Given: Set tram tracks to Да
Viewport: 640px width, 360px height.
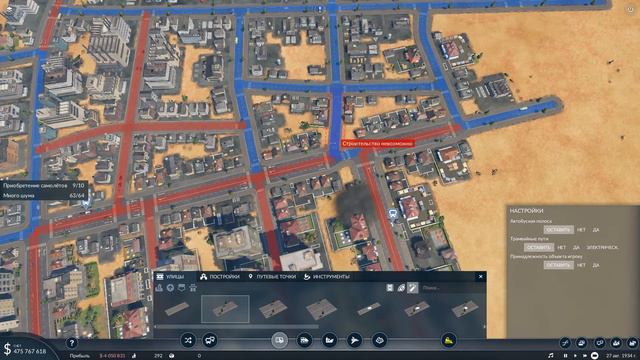Looking at the screenshot, I should (x=576, y=247).
